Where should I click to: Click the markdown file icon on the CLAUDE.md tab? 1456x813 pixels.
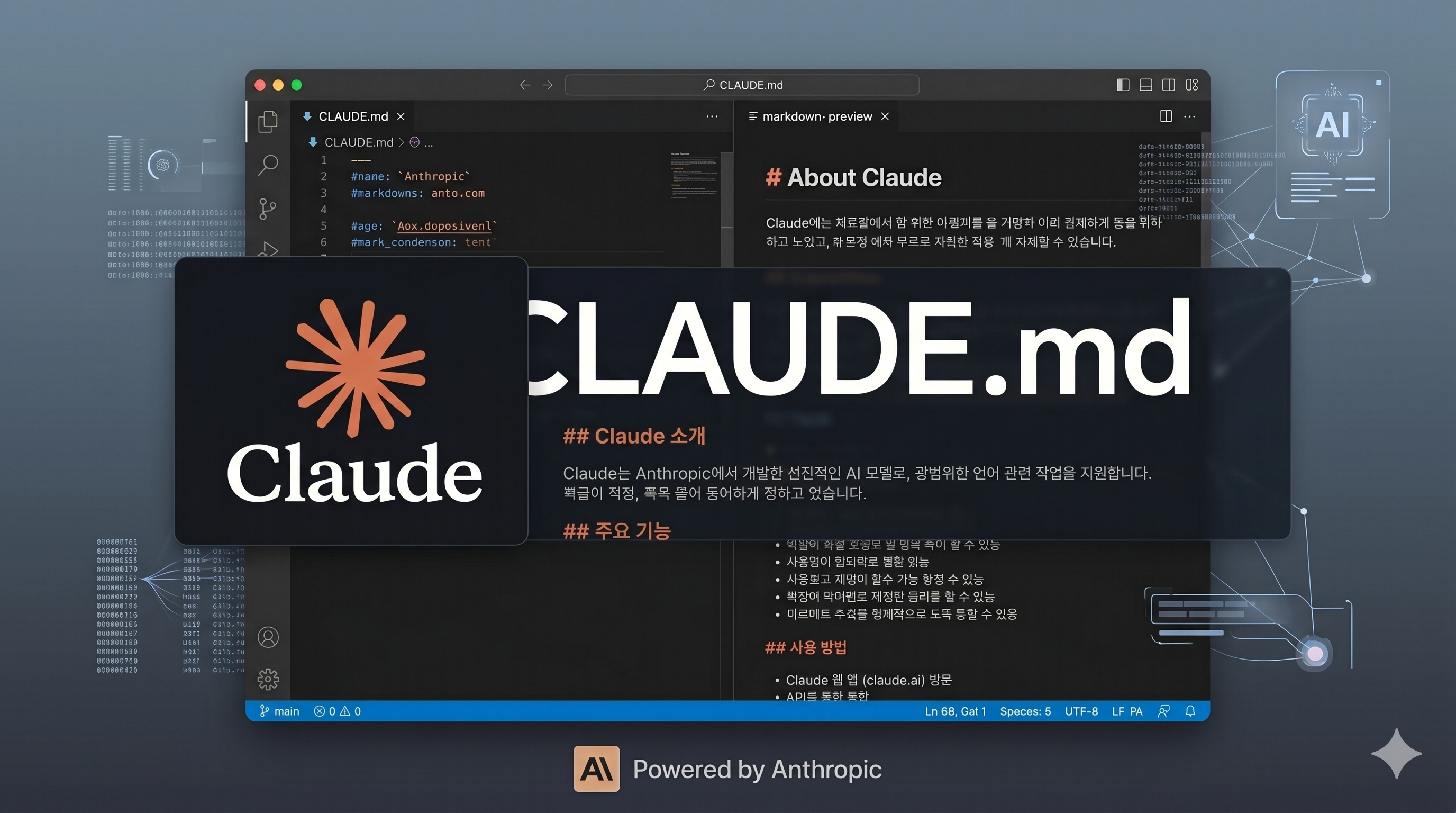point(307,116)
